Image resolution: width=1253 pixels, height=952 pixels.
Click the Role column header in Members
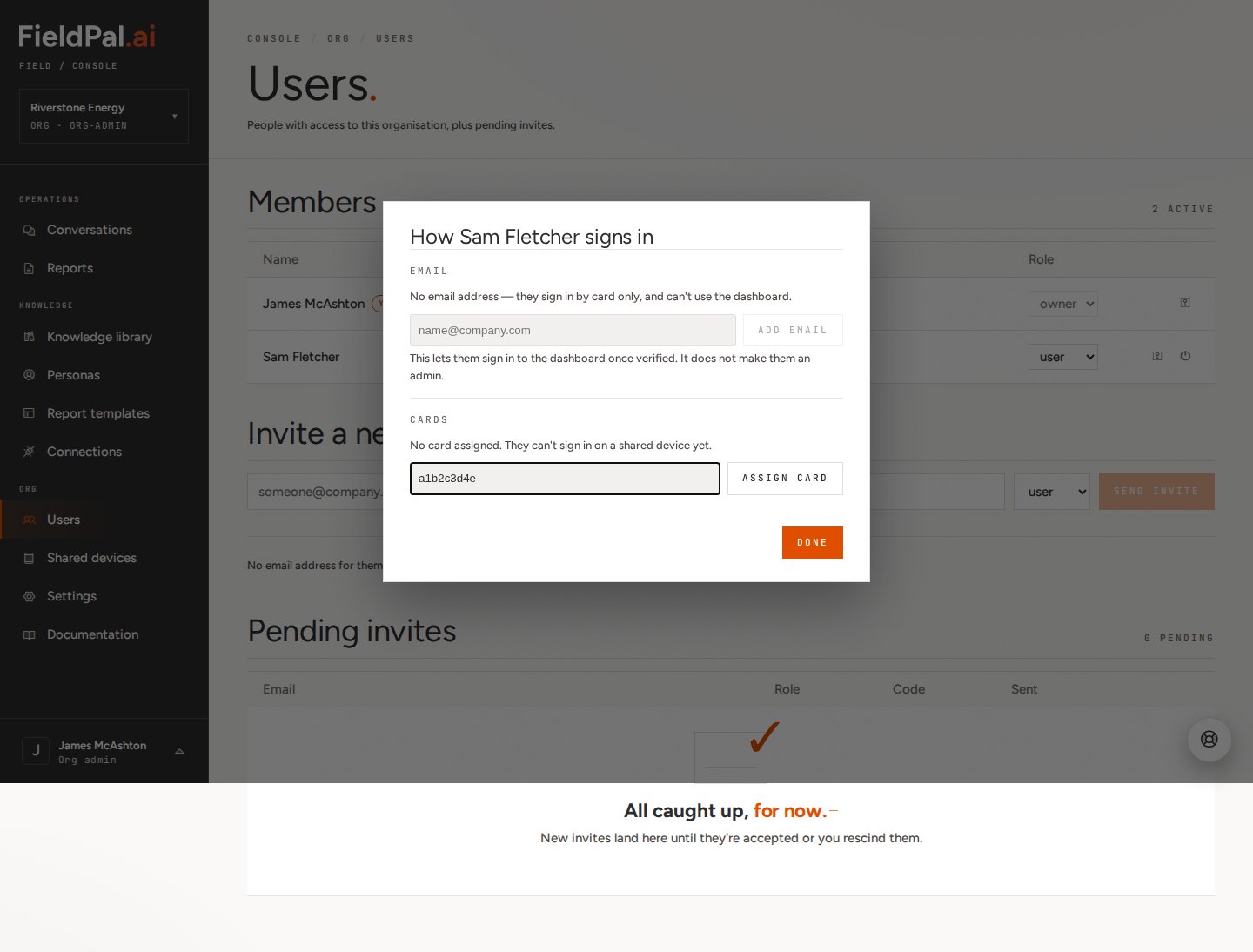pos(1041,259)
